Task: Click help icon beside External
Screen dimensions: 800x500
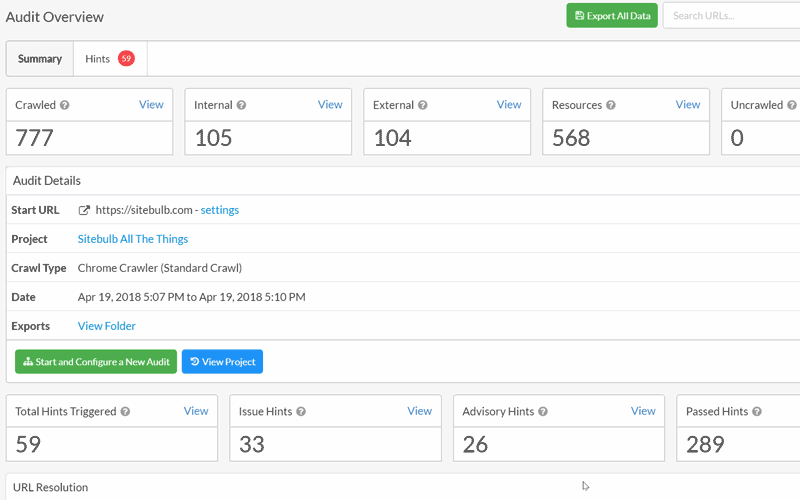Action: click(x=423, y=105)
